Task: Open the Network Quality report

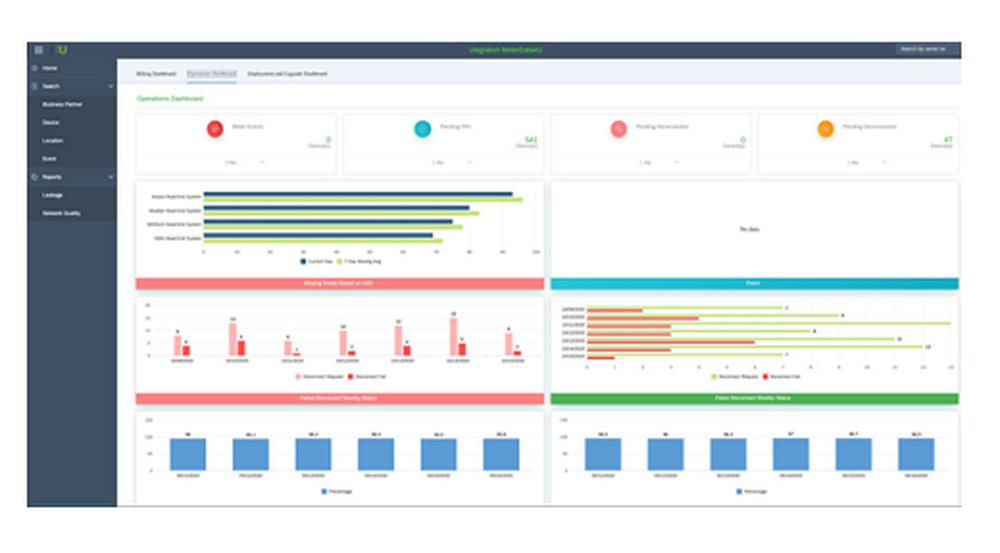Action: click(x=62, y=213)
